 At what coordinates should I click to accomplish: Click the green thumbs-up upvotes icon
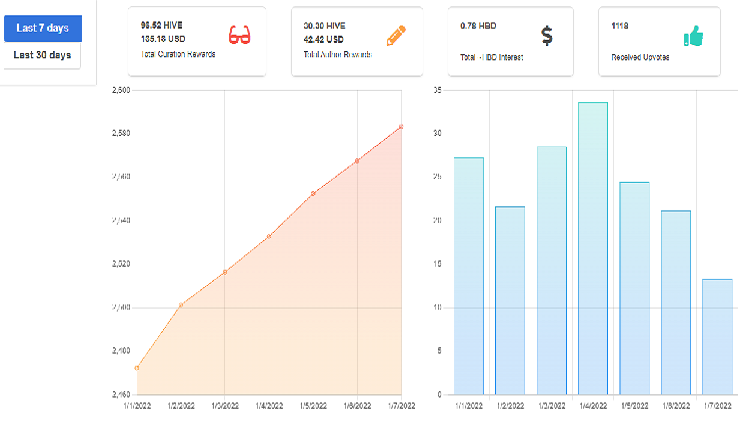click(693, 36)
